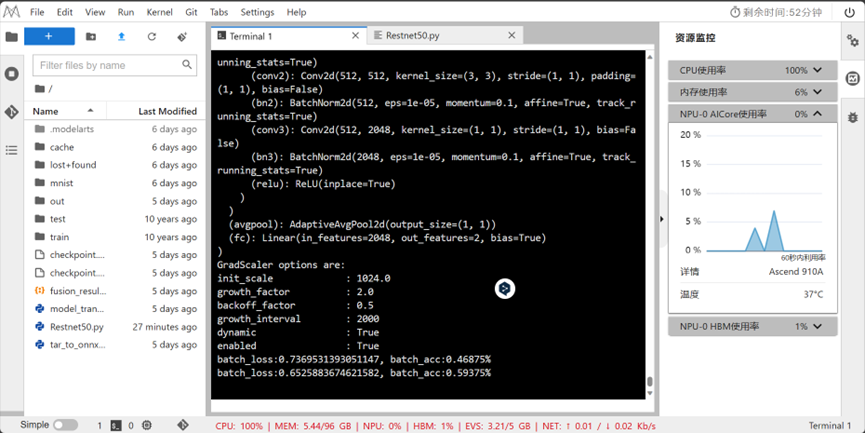865x433 pixels.
Task: Select the mnist folder
Action: click(x=115, y=183)
